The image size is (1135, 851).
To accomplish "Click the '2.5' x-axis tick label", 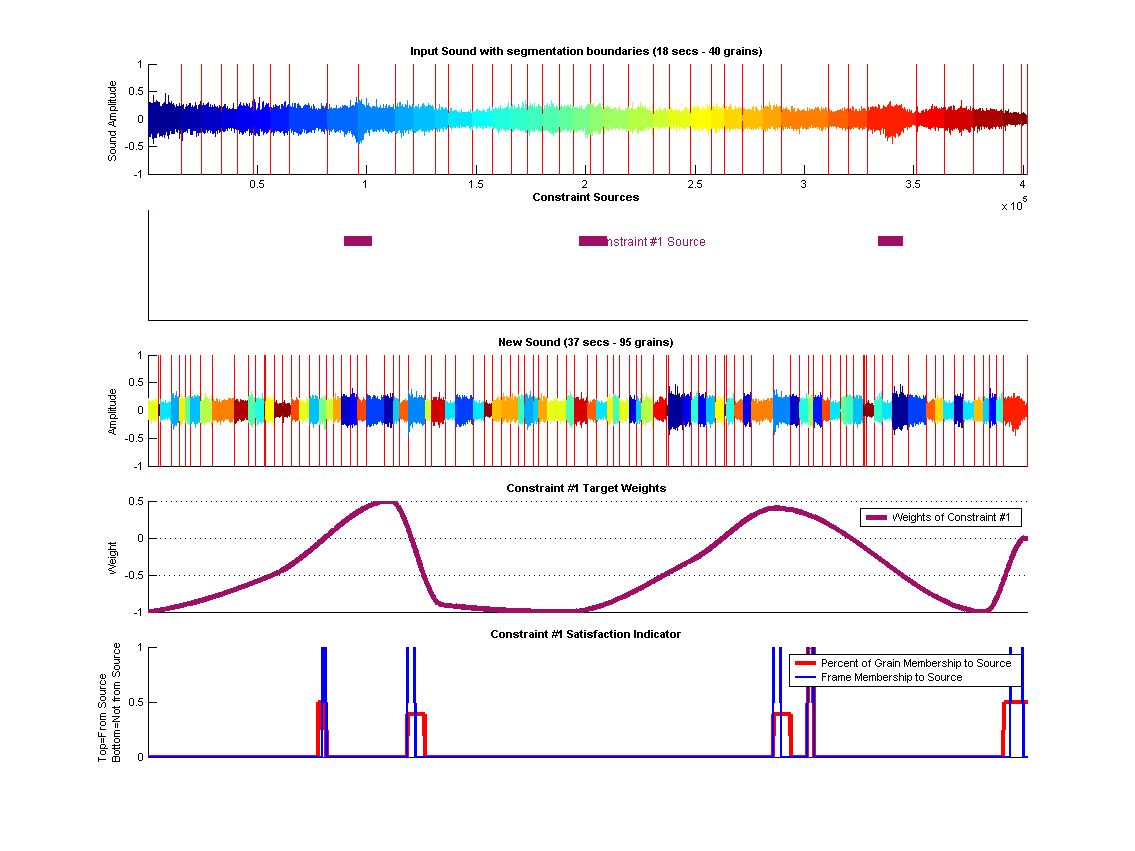I will 695,185.
